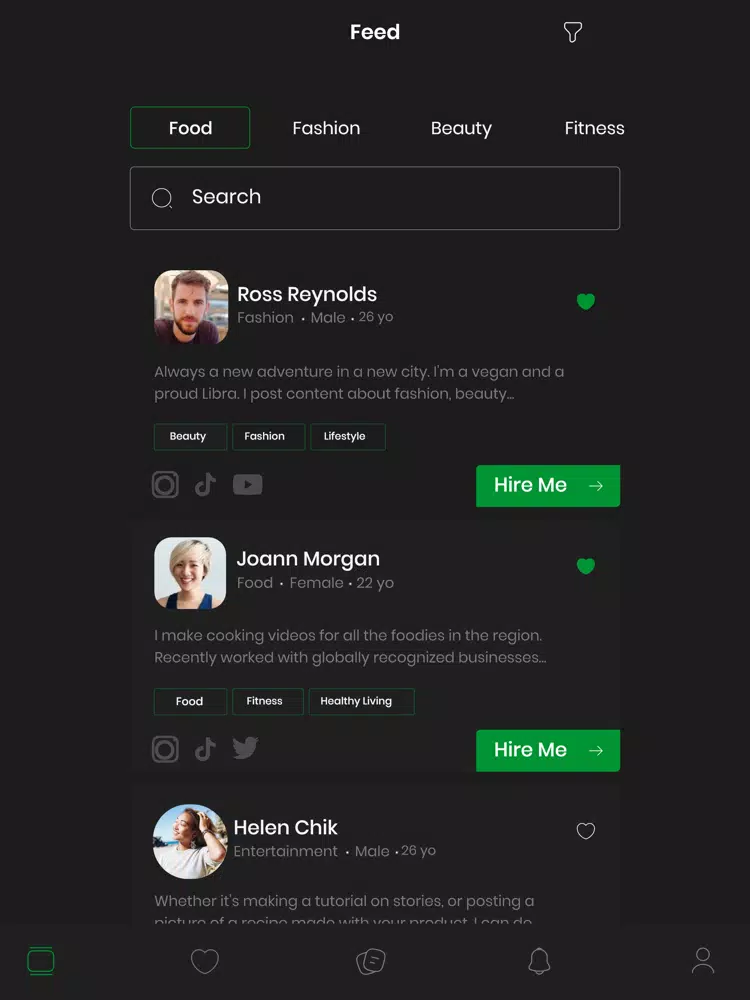750x1000 pixels.
Task: Focus the Search input field
Action: tap(375, 198)
